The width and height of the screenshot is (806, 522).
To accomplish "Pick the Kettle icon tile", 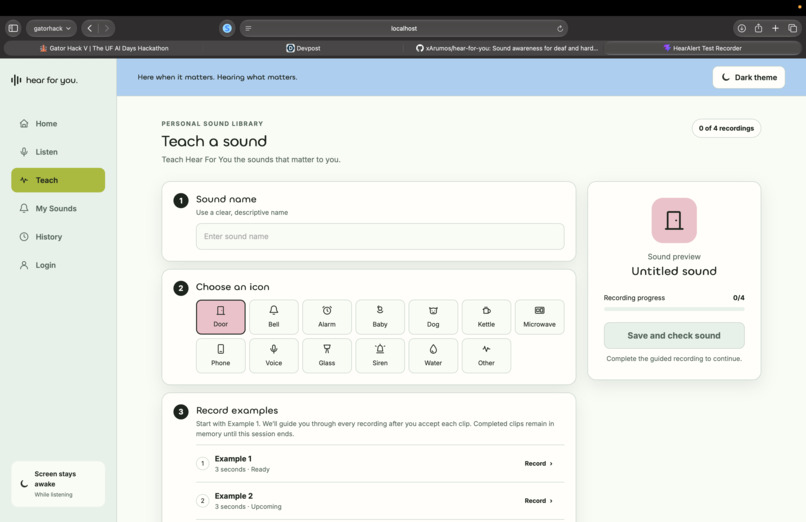I will [x=486, y=317].
